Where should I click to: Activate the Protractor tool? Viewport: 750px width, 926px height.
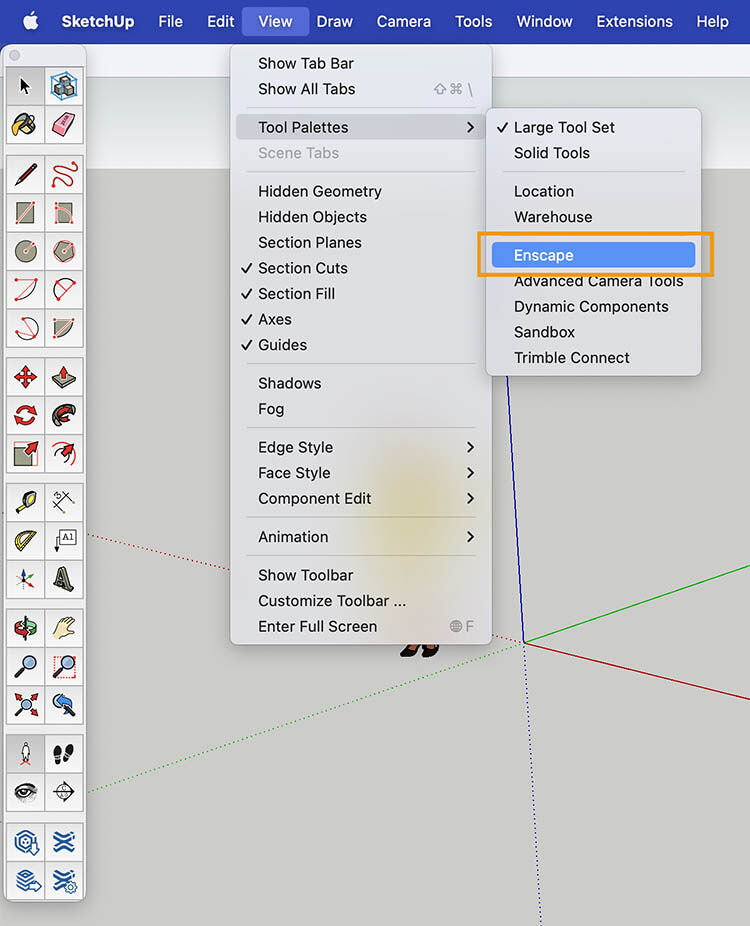coord(25,540)
